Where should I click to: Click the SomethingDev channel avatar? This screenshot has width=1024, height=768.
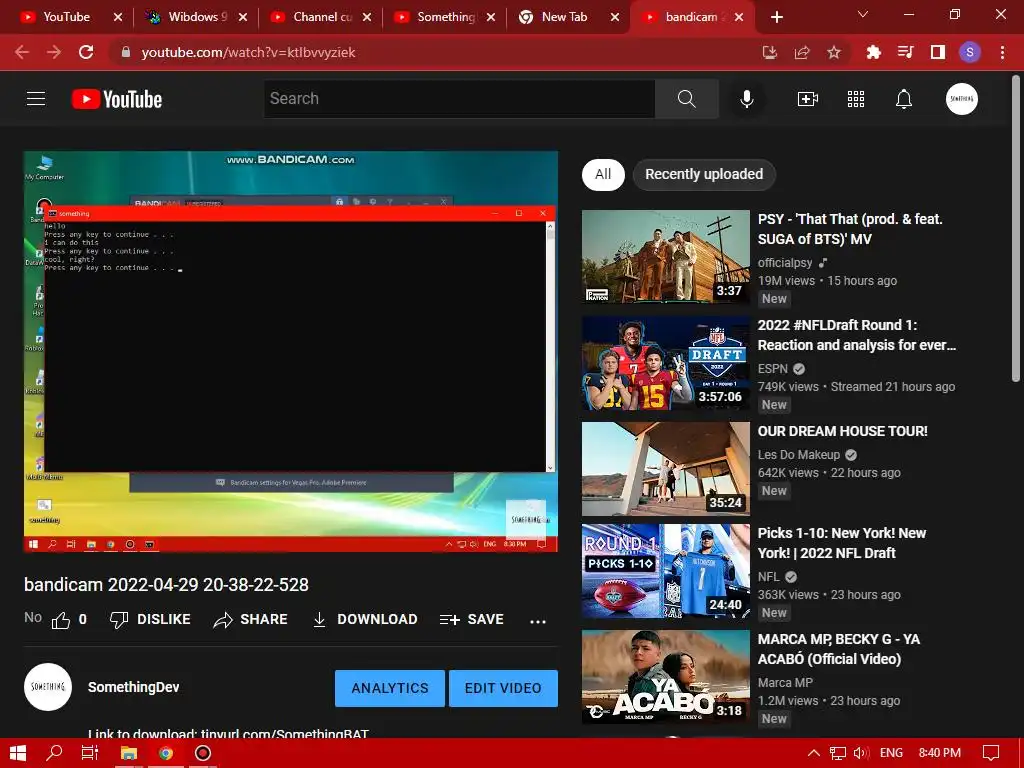click(x=48, y=687)
